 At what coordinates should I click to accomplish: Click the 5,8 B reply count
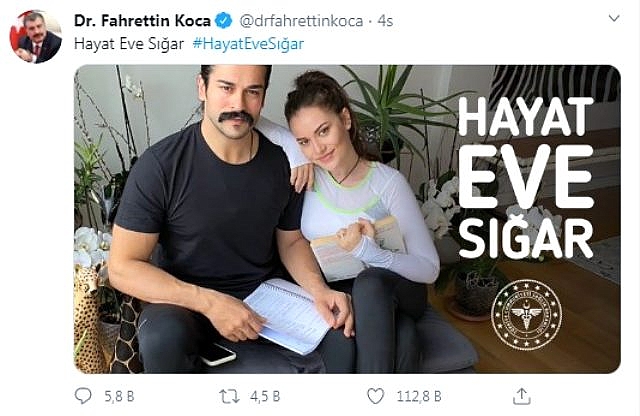(117, 396)
